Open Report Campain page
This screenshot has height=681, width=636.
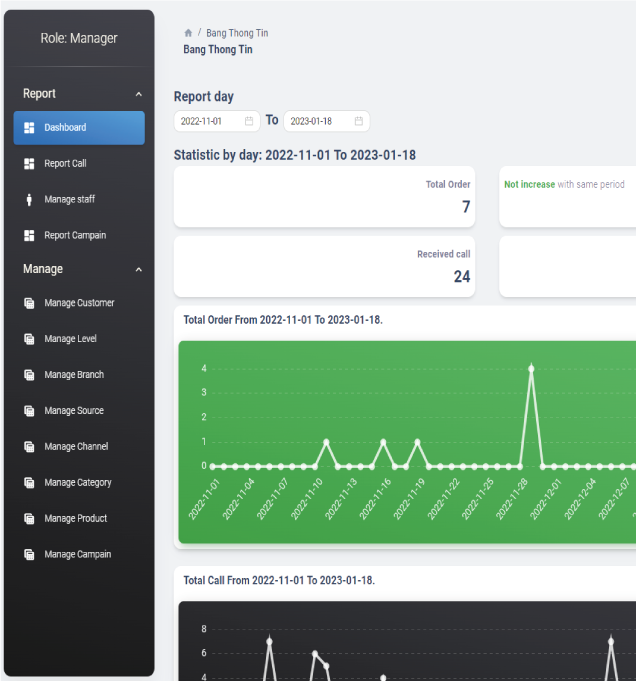[79, 235]
